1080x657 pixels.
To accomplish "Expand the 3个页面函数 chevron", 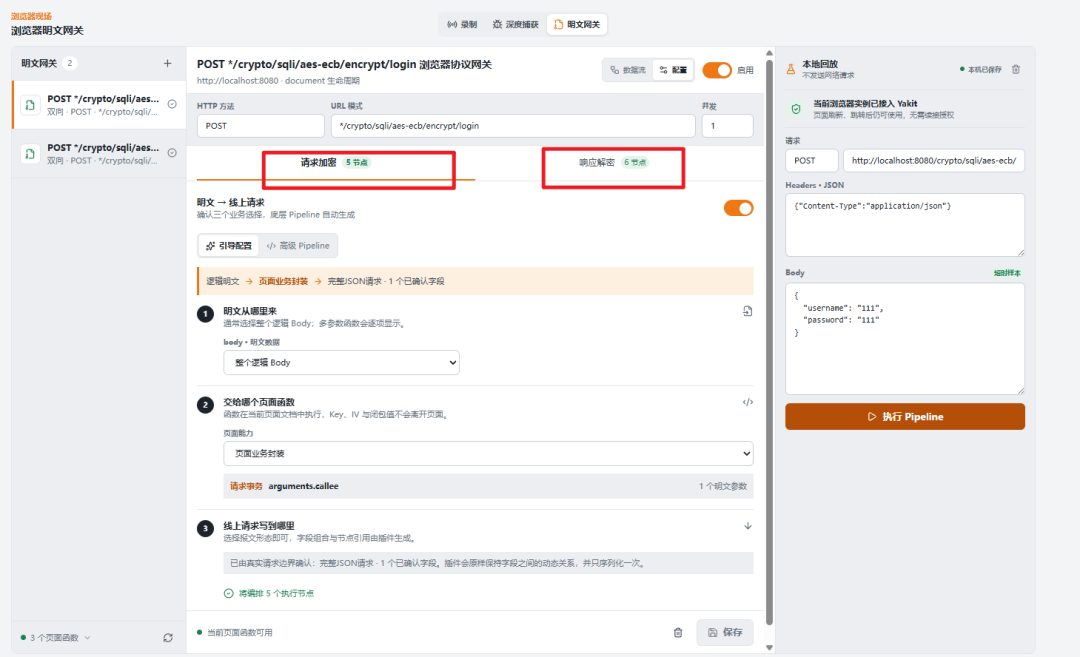I will point(87,638).
